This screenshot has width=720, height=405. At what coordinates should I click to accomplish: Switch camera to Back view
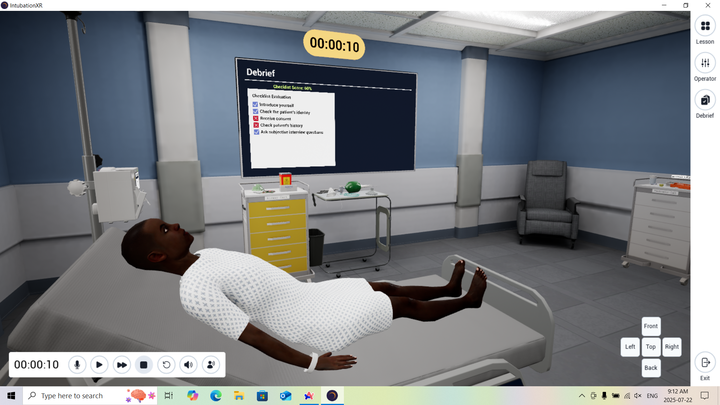click(651, 368)
